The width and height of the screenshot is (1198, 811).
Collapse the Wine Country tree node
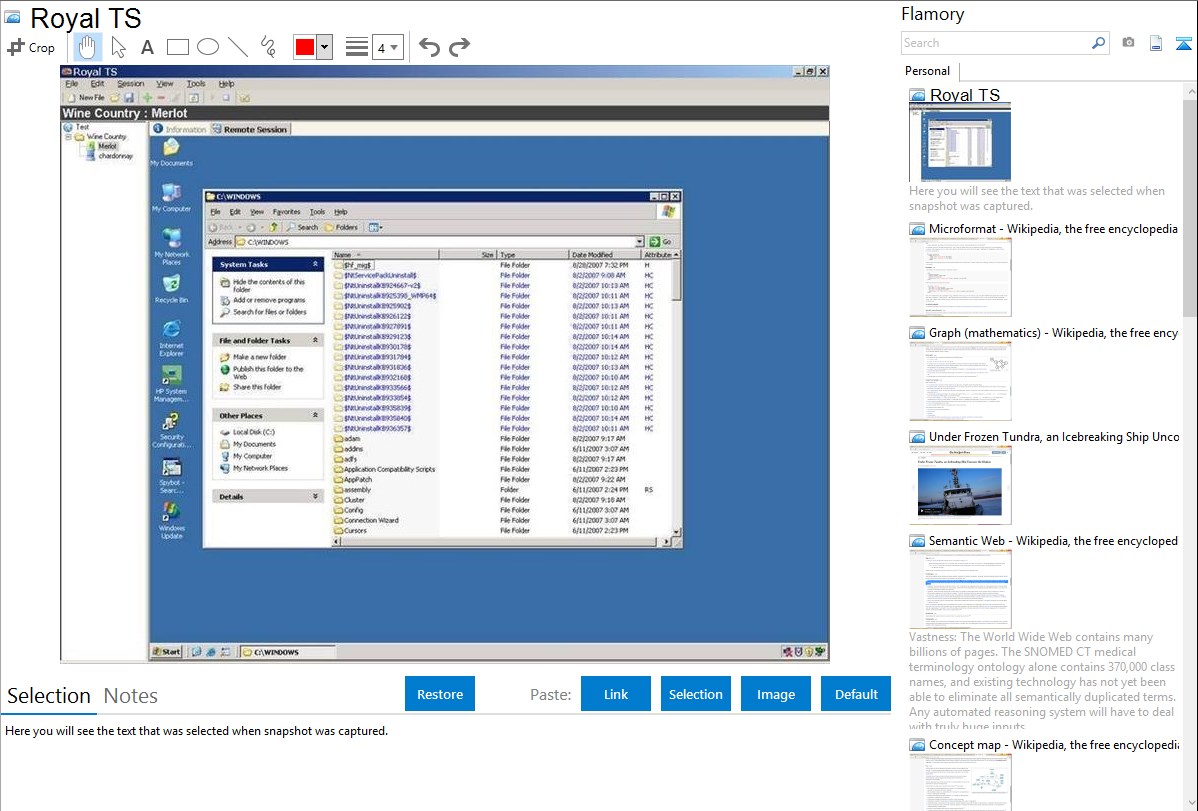tap(69, 137)
